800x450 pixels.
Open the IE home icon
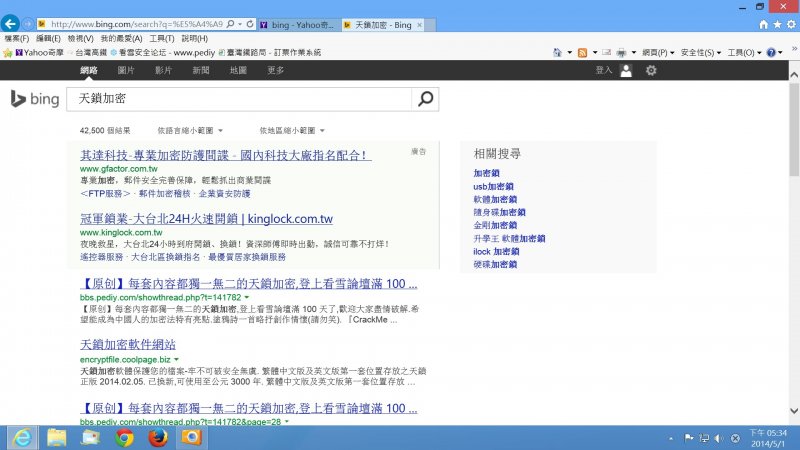pos(763,24)
